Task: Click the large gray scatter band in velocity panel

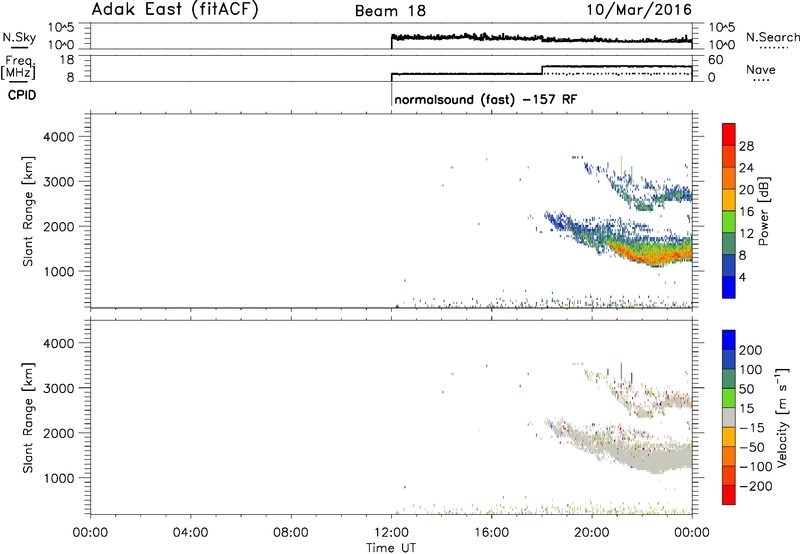Action: tap(653, 457)
